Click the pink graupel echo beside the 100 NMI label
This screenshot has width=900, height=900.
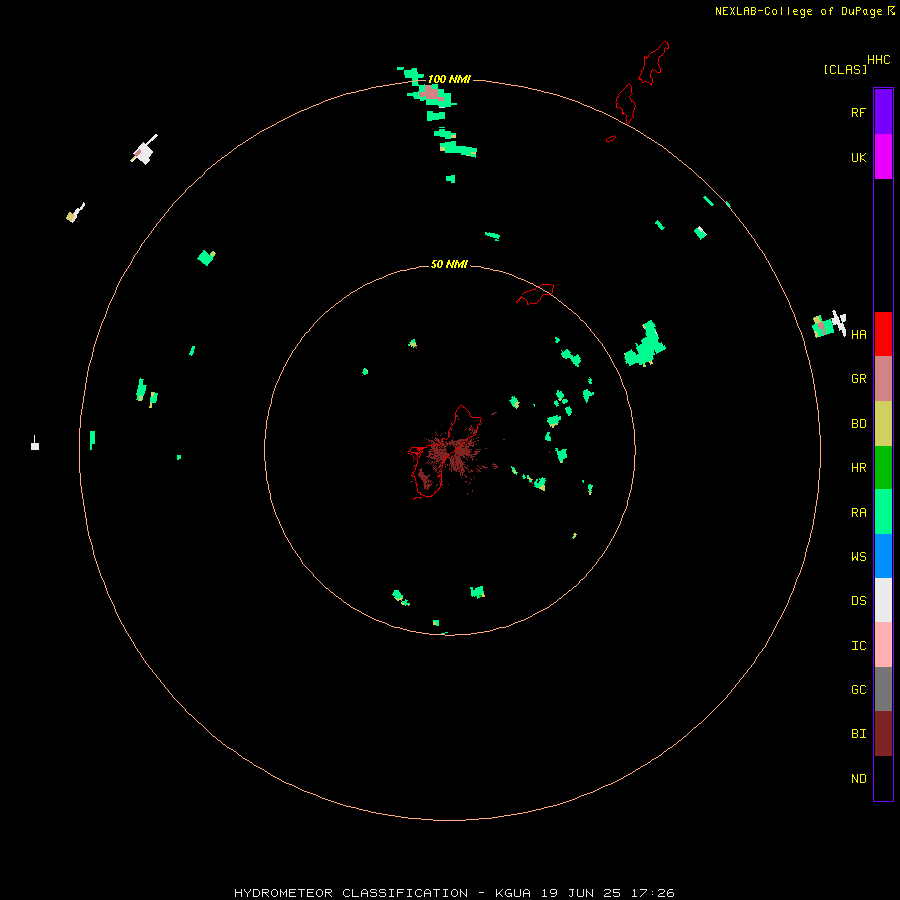tap(430, 93)
